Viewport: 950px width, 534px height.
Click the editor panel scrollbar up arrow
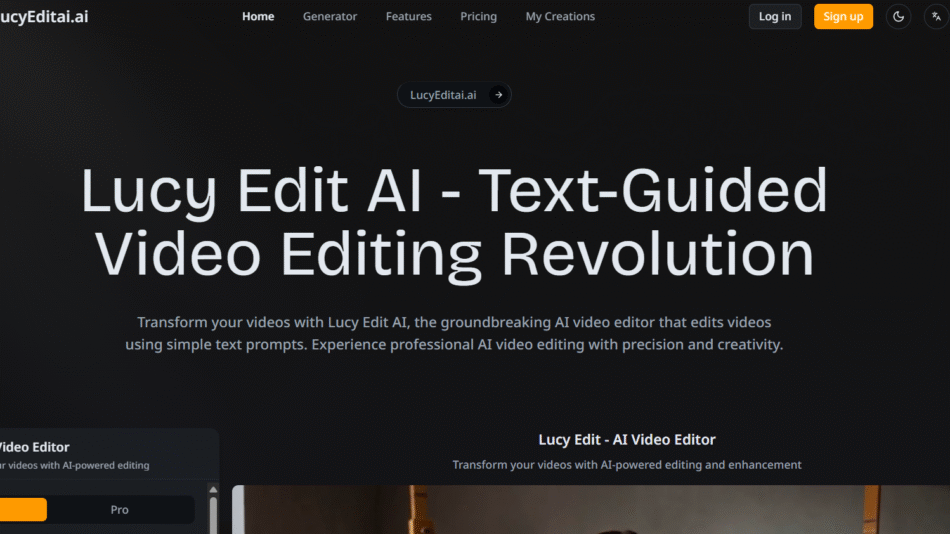213,490
